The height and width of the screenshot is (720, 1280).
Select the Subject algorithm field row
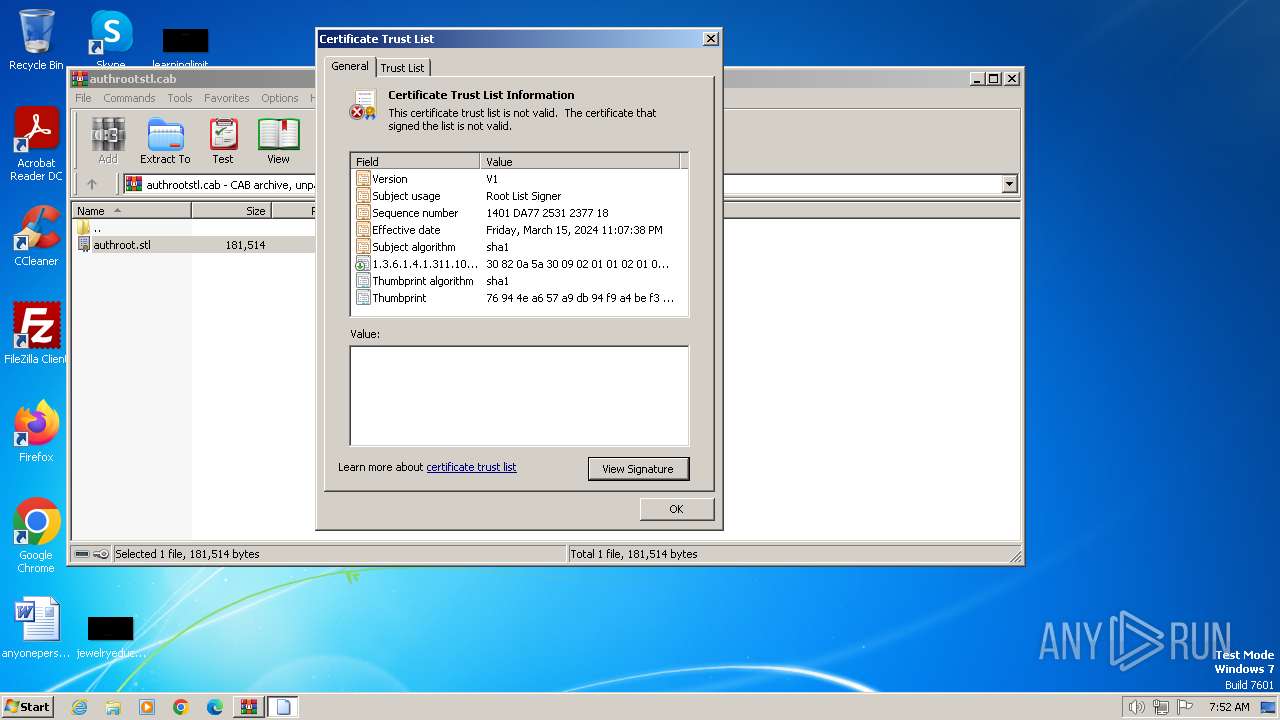click(519, 247)
